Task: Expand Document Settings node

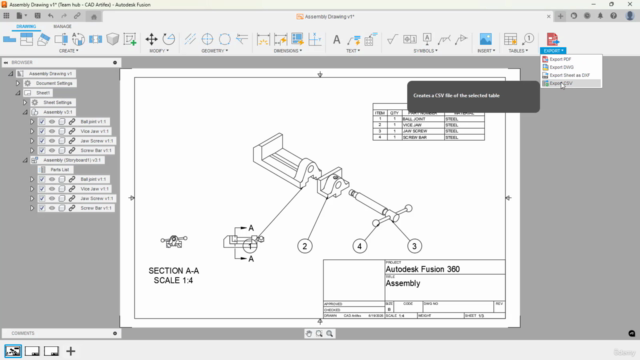Action: [x=18, y=83]
